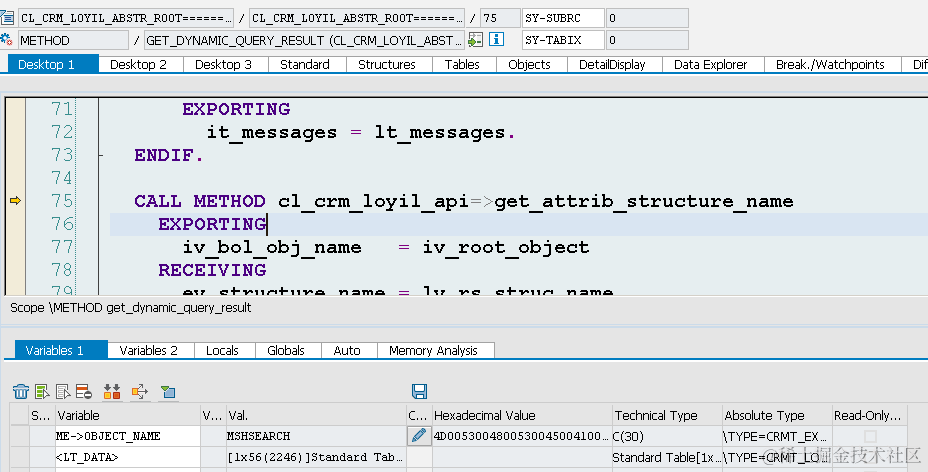This screenshot has width=928, height=472.
Task: Open the Tables tab
Action: tap(462, 64)
